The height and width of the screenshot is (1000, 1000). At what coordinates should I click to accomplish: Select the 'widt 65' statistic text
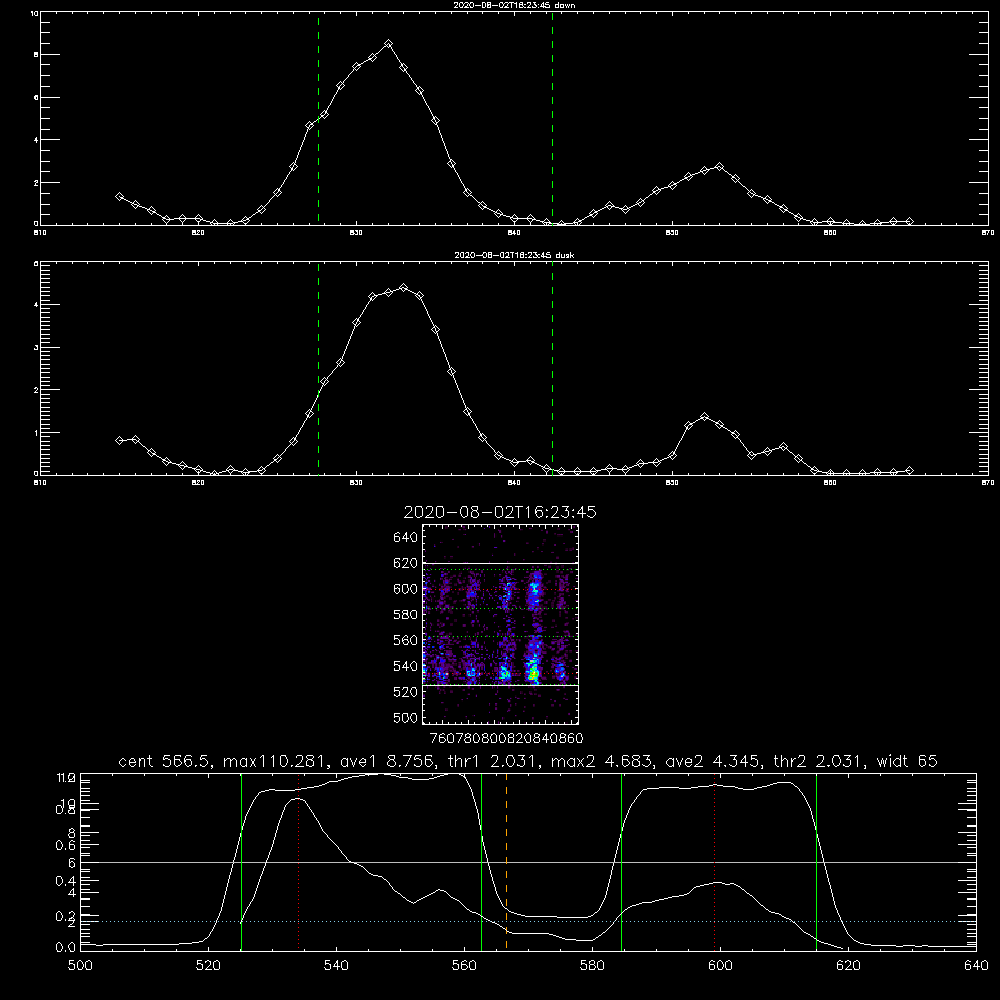click(908, 761)
